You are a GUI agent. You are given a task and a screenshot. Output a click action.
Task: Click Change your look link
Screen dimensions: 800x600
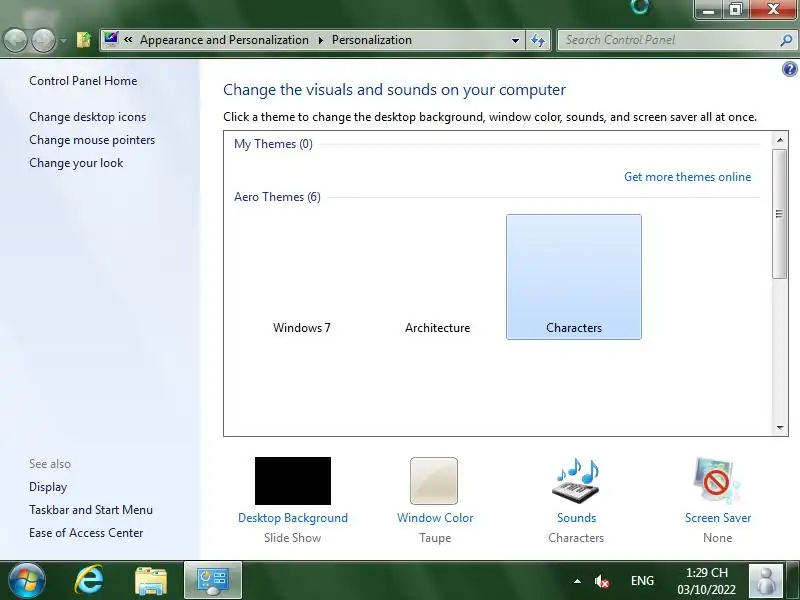pos(76,163)
